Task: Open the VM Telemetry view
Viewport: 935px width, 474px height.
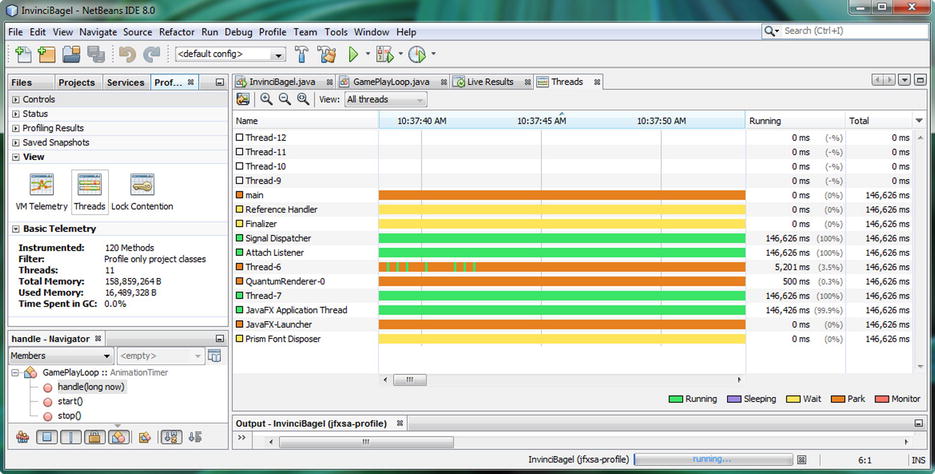Action: point(42,191)
